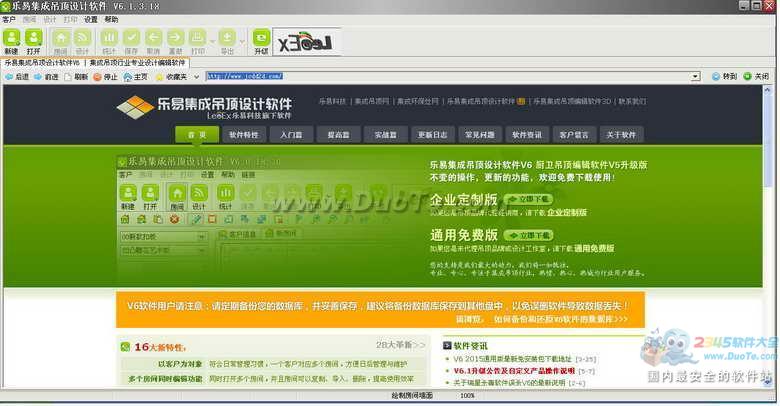Click the diamond-tile website logo
Screen dimensions: 780x406
click(135, 106)
